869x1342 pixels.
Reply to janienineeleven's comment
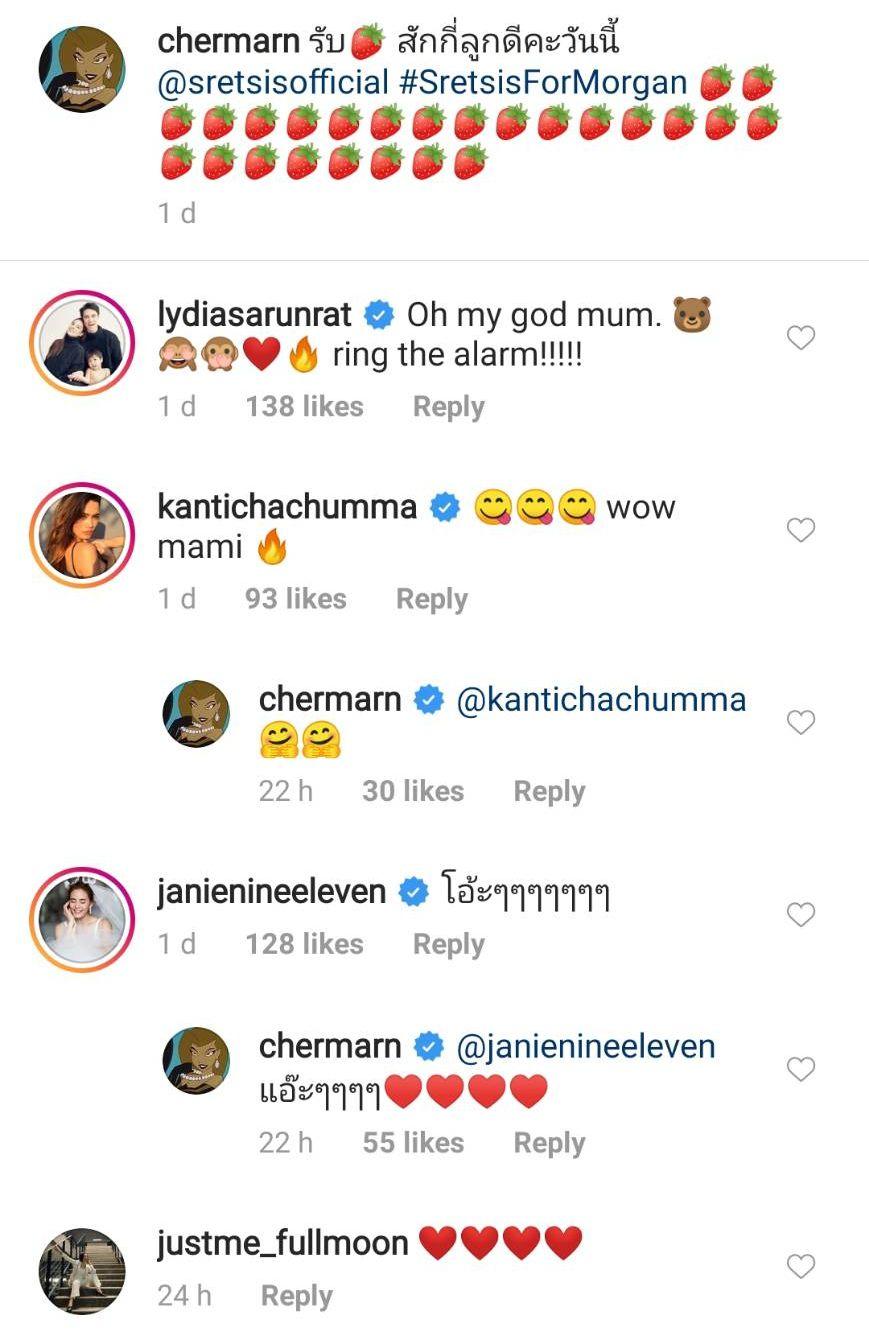point(449,944)
